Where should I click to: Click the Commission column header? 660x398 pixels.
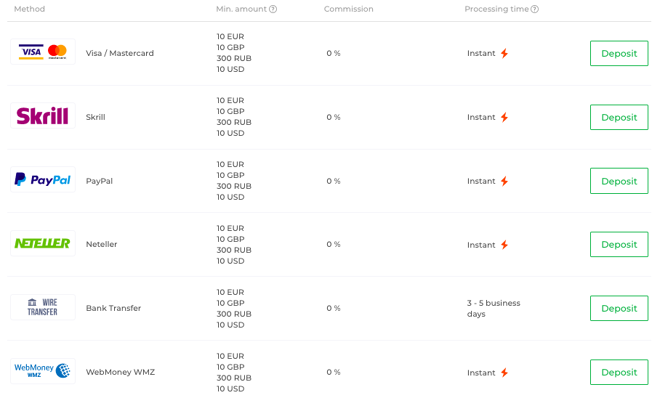pyautogui.click(x=349, y=9)
